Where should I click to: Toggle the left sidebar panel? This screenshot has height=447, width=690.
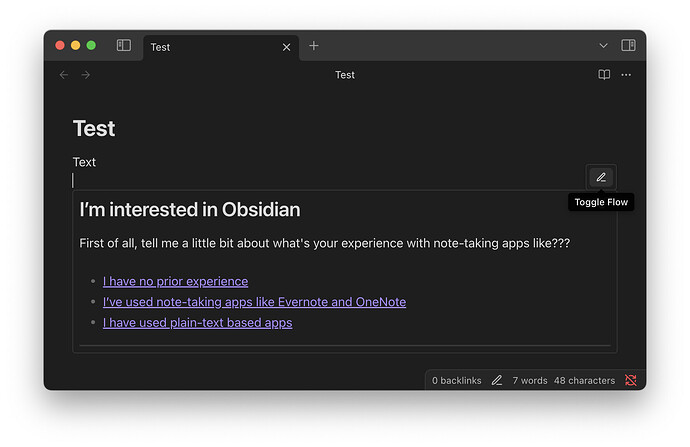pos(124,45)
